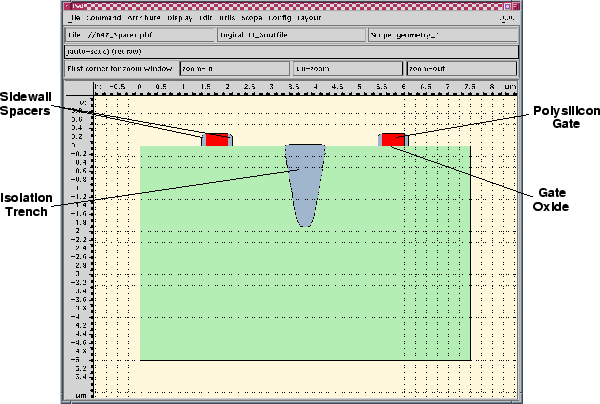This screenshot has width=600, height=404.
Task: Select the left red polysilicon gate
Action: click(x=216, y=139)
